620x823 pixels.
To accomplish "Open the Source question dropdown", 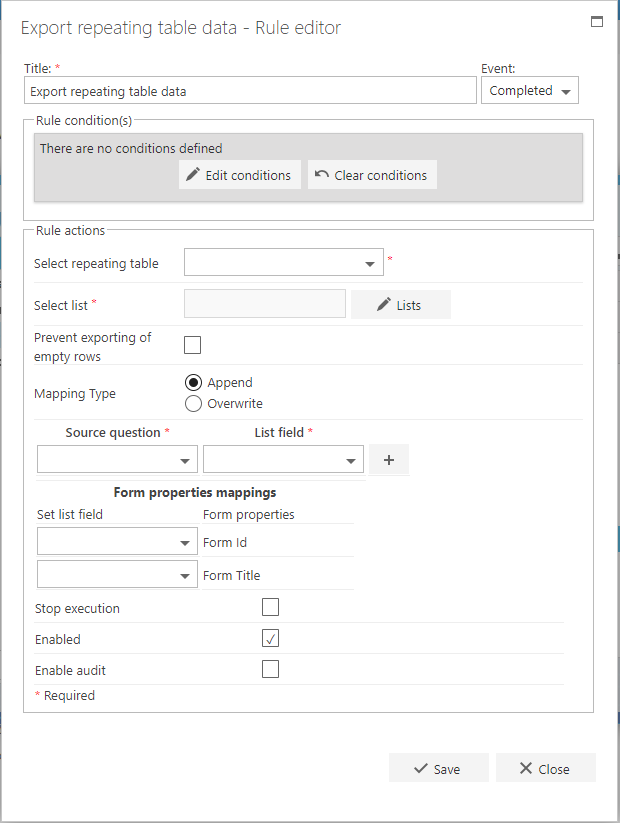I will (x=117, y=460).
